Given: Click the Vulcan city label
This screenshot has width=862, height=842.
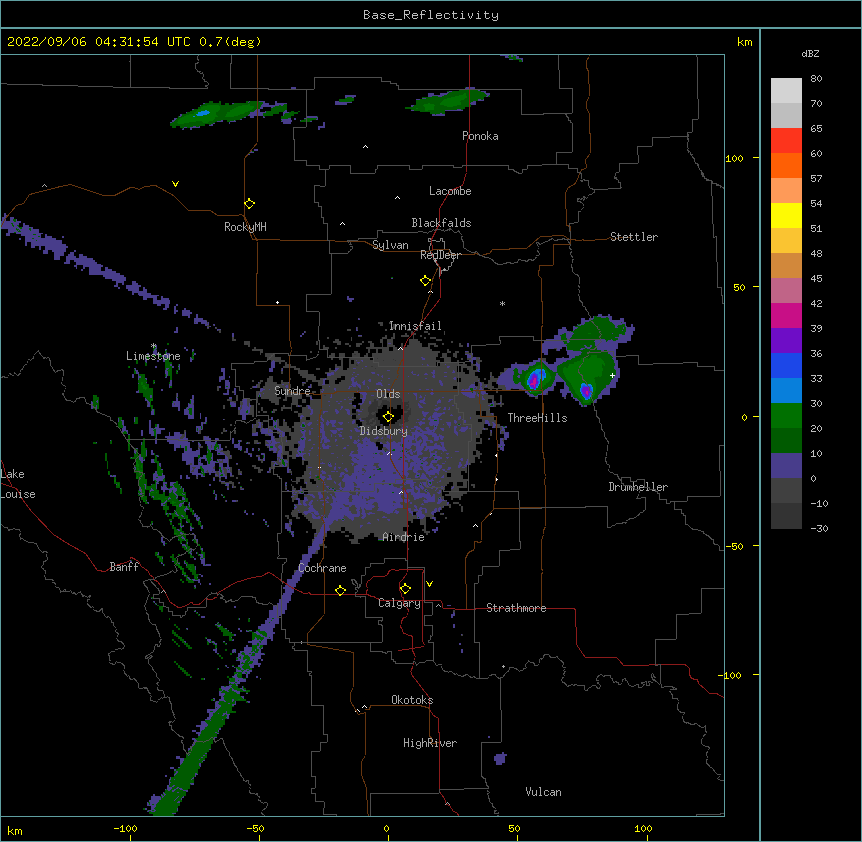Looking at the screenshot, I should tap(543, 792).
